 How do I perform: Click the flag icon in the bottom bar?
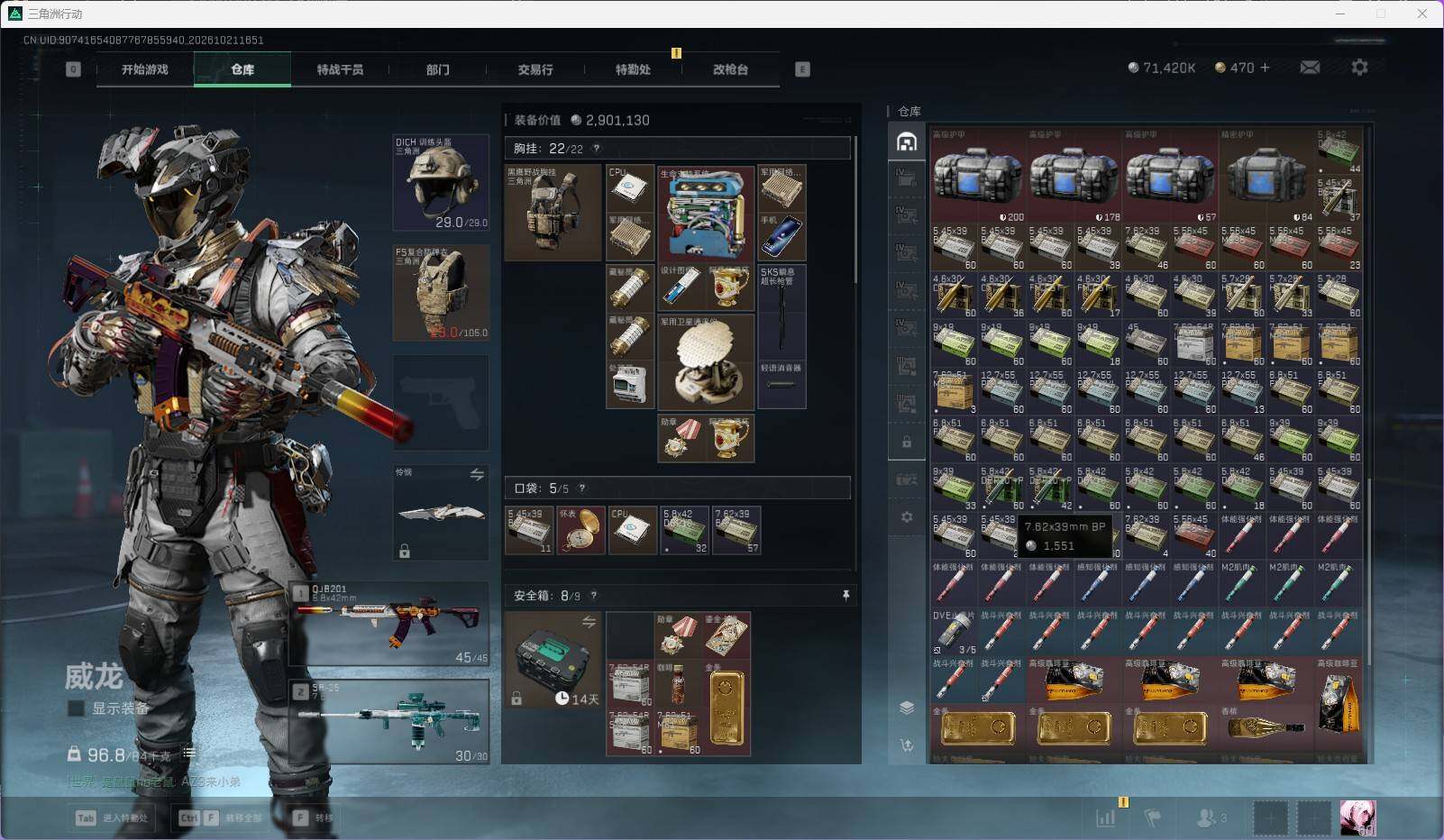(x=1152, y=817)
